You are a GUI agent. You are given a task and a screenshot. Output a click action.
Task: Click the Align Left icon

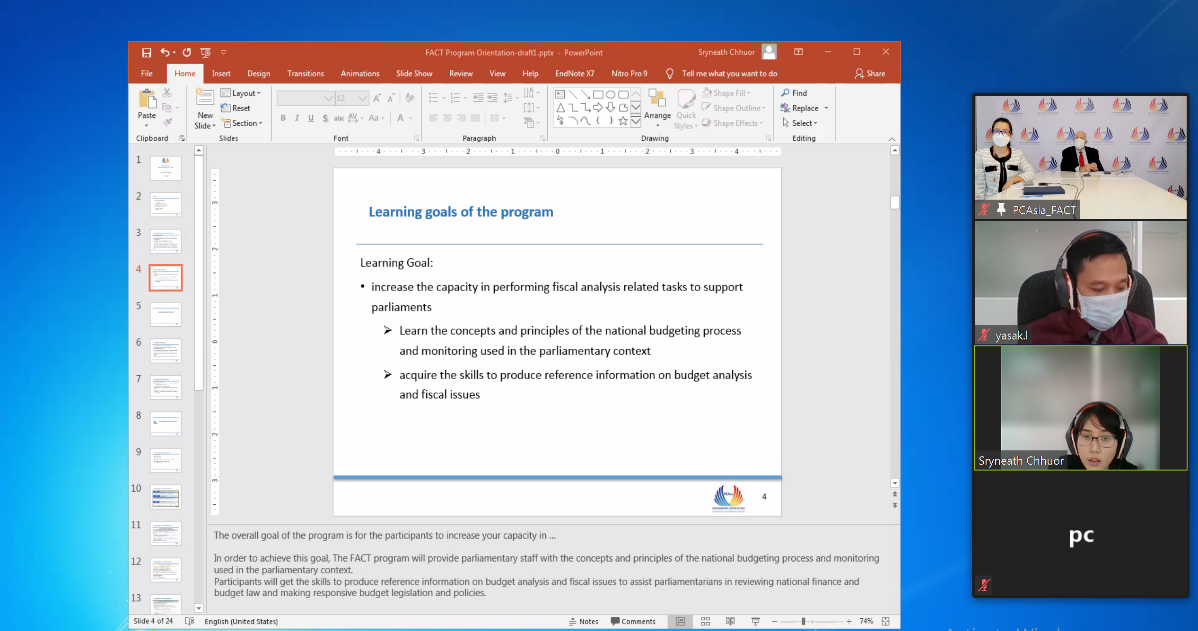[433, 118]
